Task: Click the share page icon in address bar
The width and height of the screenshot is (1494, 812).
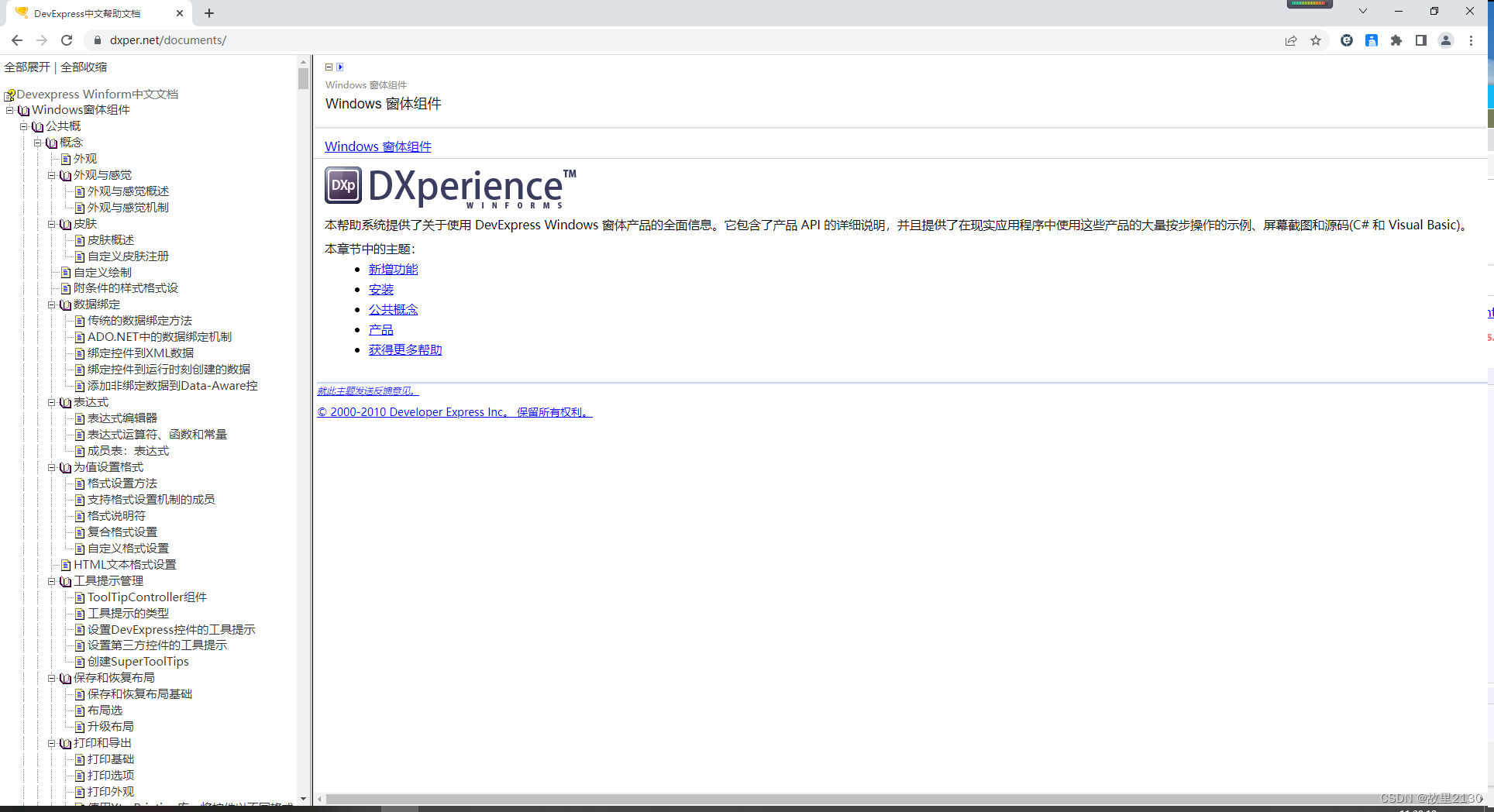Action: point(1291,40)
